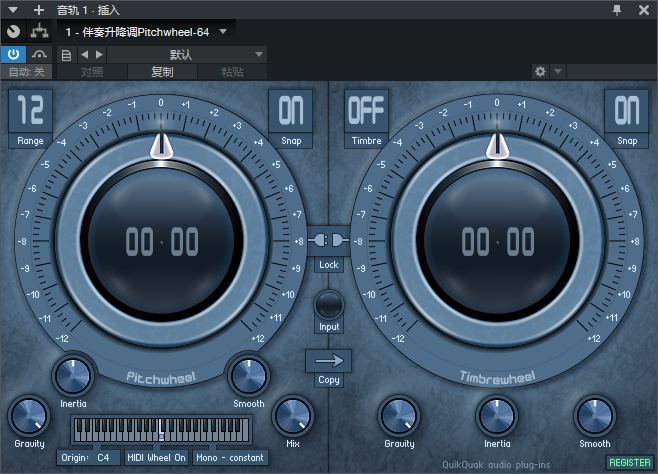Click the Copy arrow button
Image resolution: width=658 pixels, height=474 pixels.
point(329,361)
